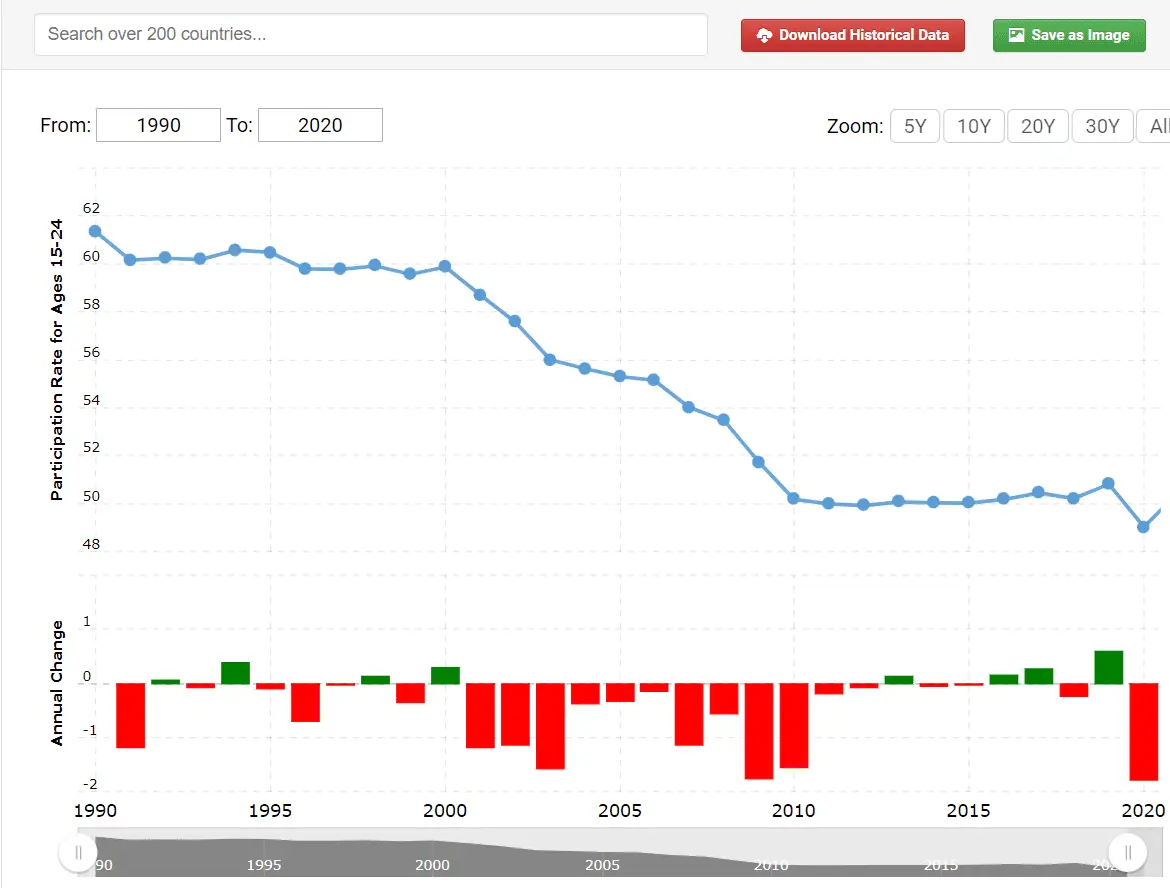
Task: Set zoom to 5Y
Action: click(915, 126)
